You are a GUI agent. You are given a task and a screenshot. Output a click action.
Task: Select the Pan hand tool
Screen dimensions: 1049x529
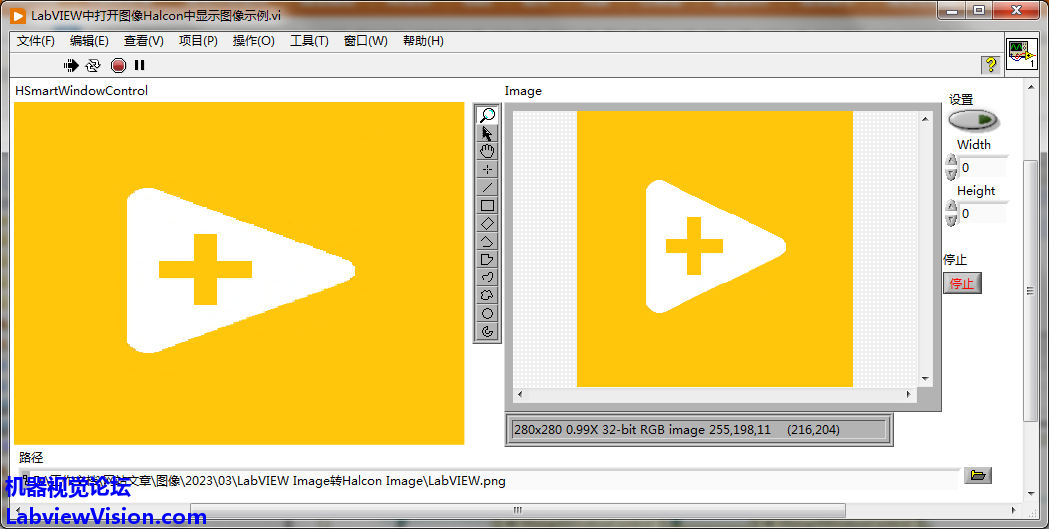click(487, 151)
